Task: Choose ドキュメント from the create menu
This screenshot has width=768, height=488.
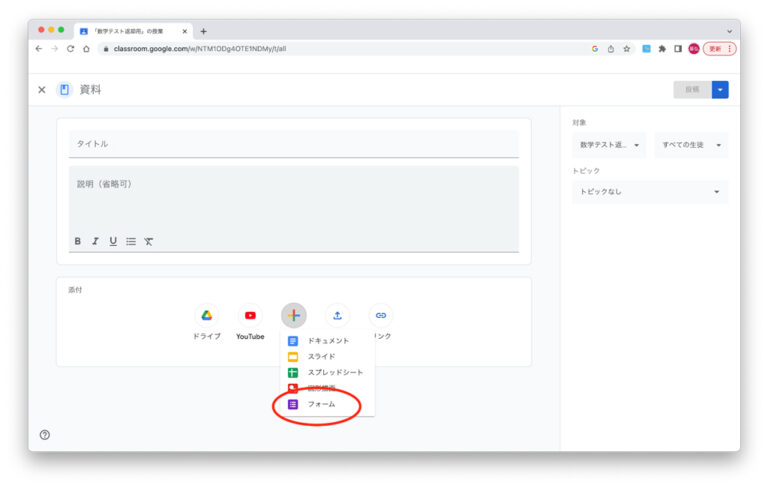Action: pyautogui.click(x=328, y=341)
